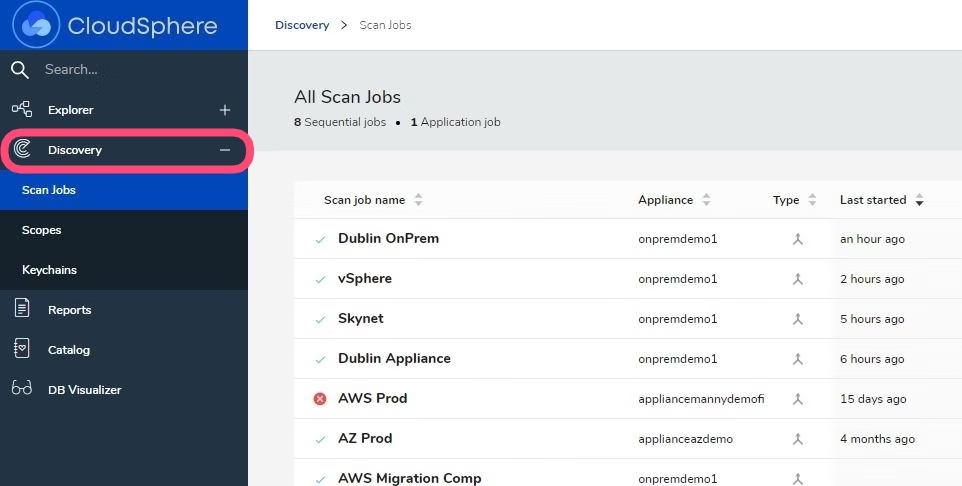The image size is (962, 486).
Task: Click the type icon in Dublin Appliance row
Action: tap(798, 359)
